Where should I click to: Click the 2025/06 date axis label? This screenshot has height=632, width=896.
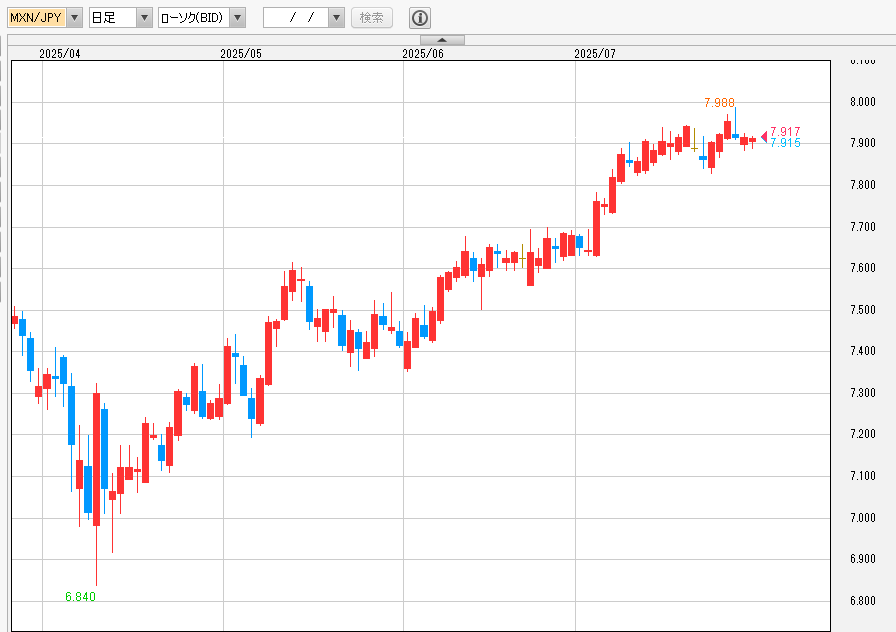422,54
